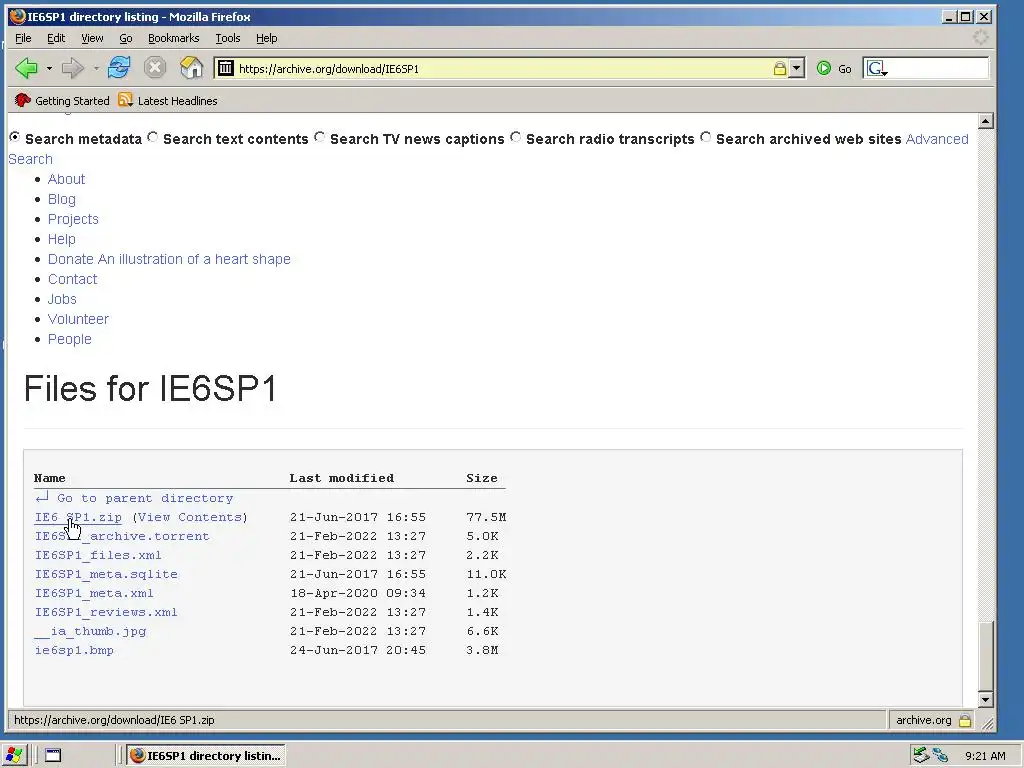The image size is (1024, 768).
Task: Click the padlock icon in the status bar
Action: 965,720
